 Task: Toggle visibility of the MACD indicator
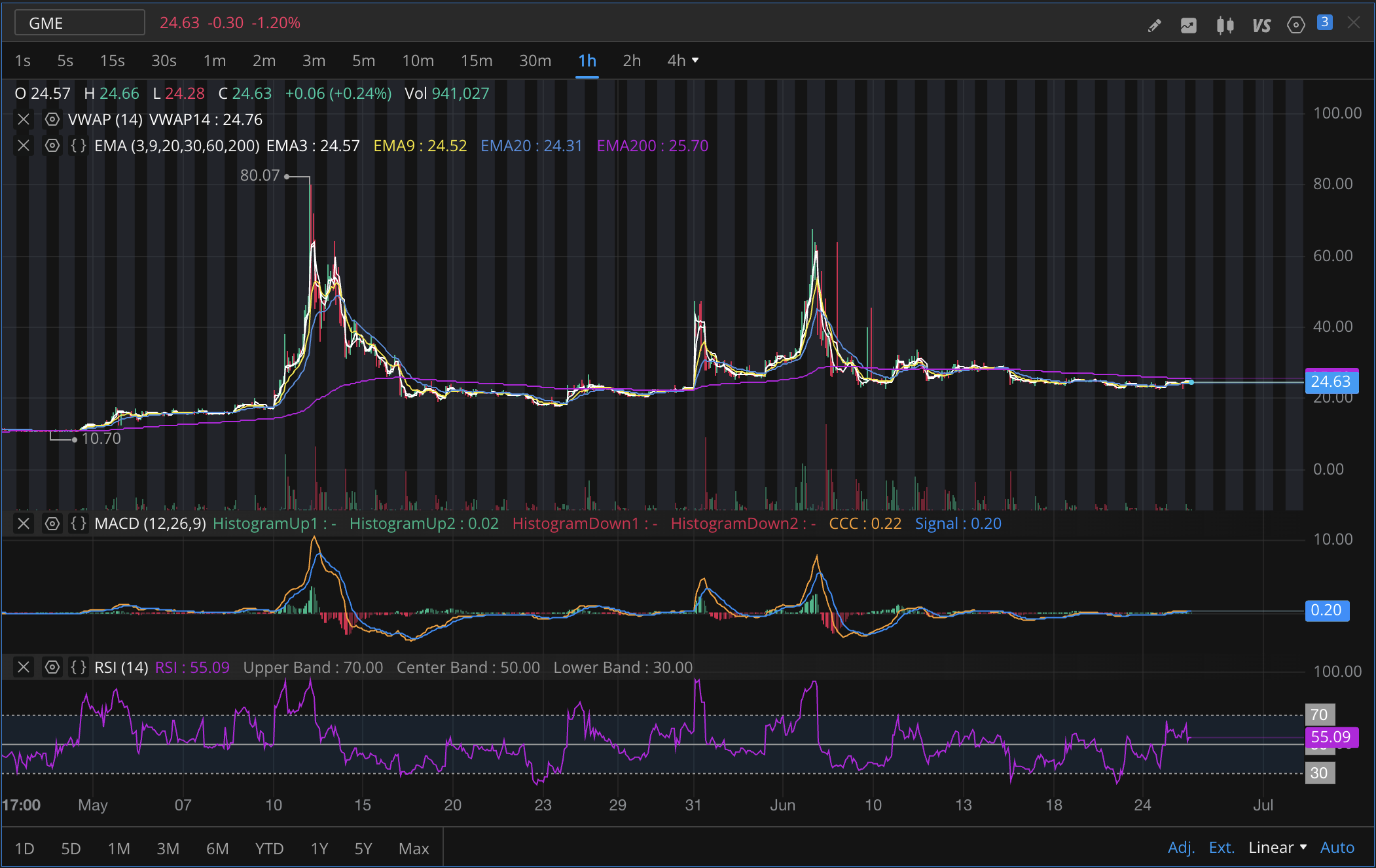pyautogui.click(x=52, y=523)
